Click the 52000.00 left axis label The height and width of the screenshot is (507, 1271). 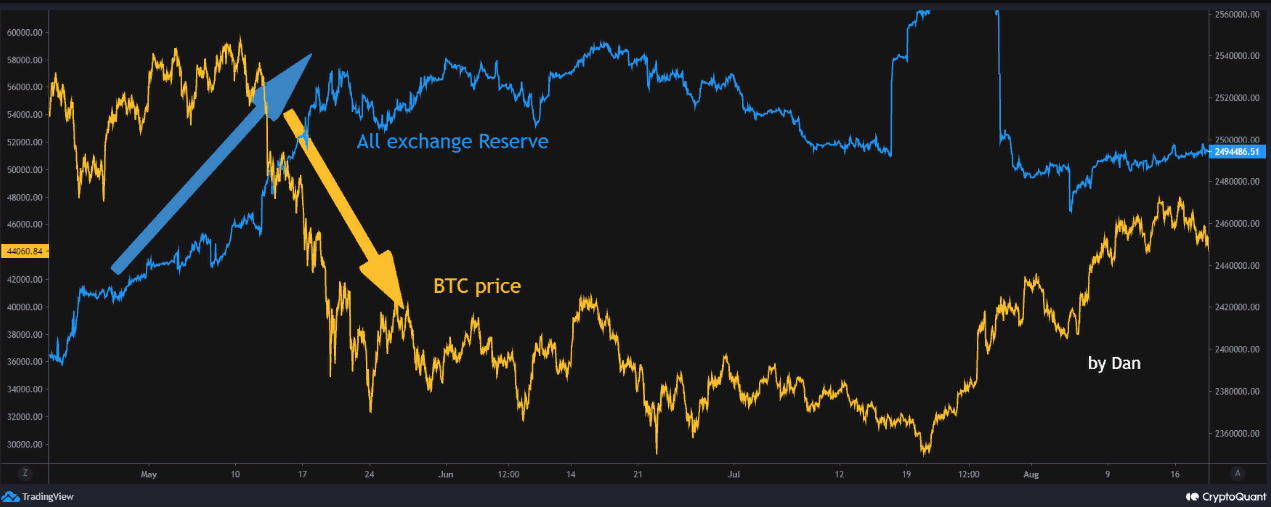24,142
